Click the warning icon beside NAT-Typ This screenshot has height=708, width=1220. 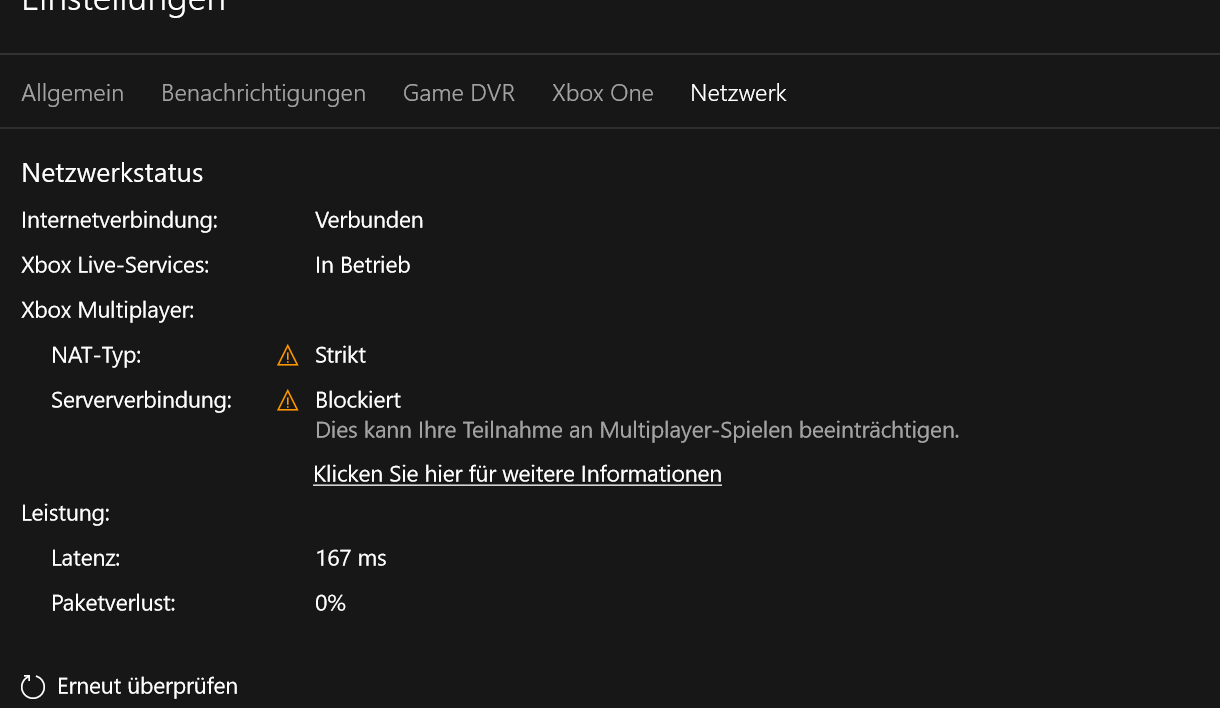287,355
